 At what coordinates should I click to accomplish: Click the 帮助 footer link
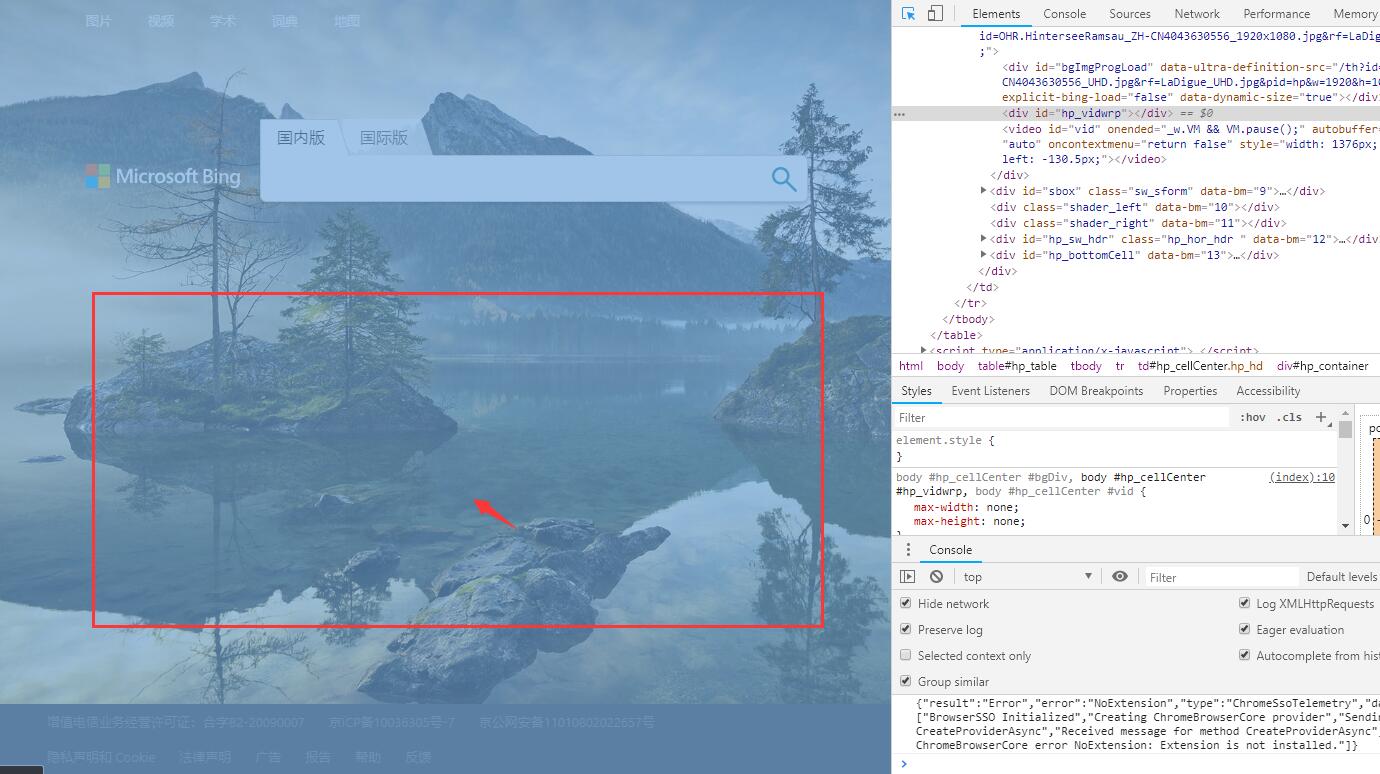tap(368, 757)
